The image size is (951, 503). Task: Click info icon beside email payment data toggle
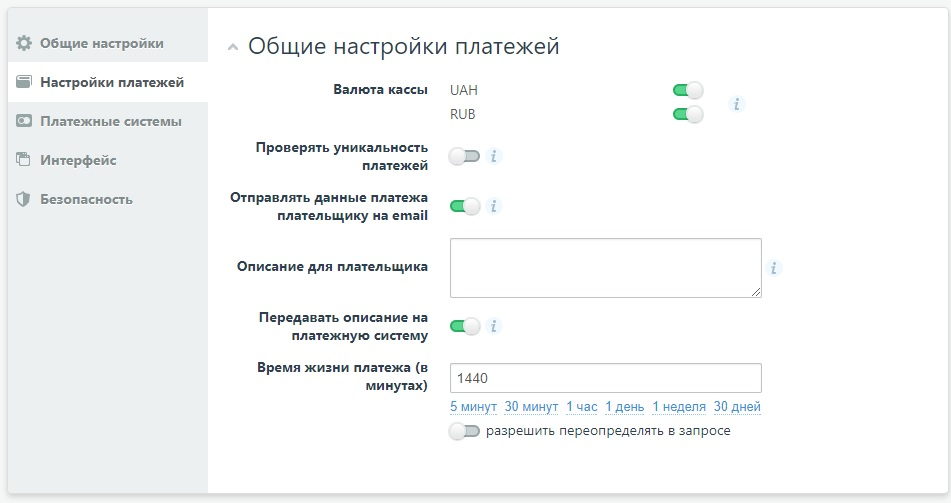[493, 206]
